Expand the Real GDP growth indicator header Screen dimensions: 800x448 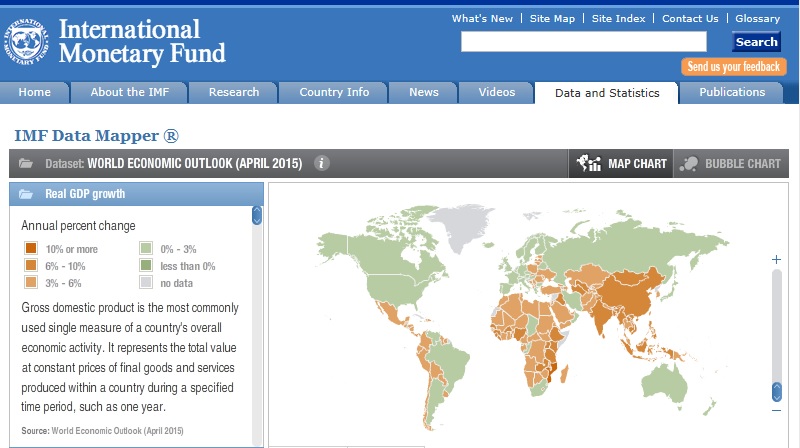[136, 194]
